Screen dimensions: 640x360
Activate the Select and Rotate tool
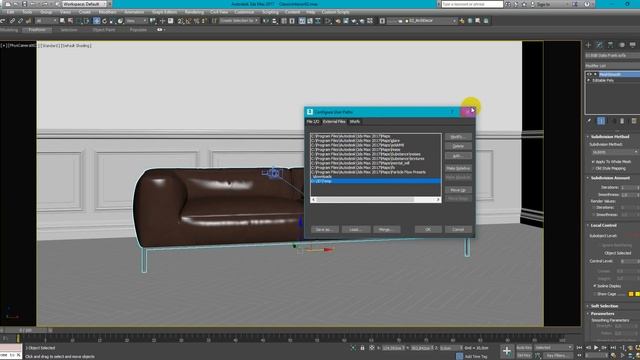coord(104,21)
